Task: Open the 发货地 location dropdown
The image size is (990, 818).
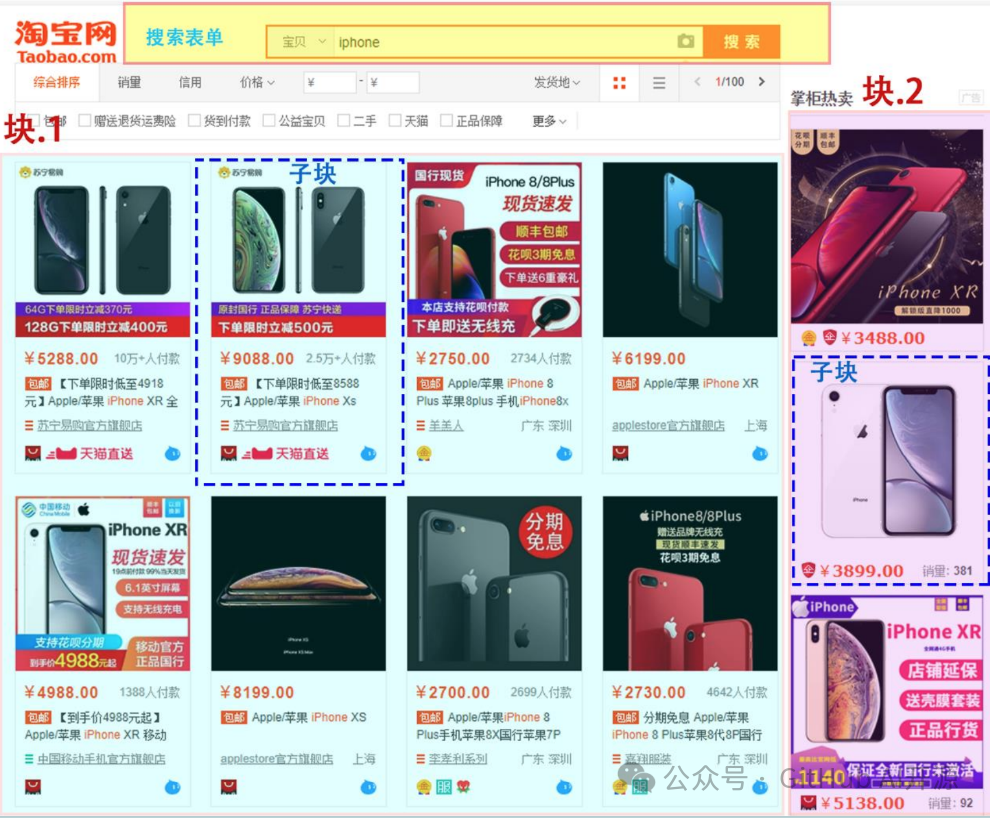Action: tap(557, 82)
